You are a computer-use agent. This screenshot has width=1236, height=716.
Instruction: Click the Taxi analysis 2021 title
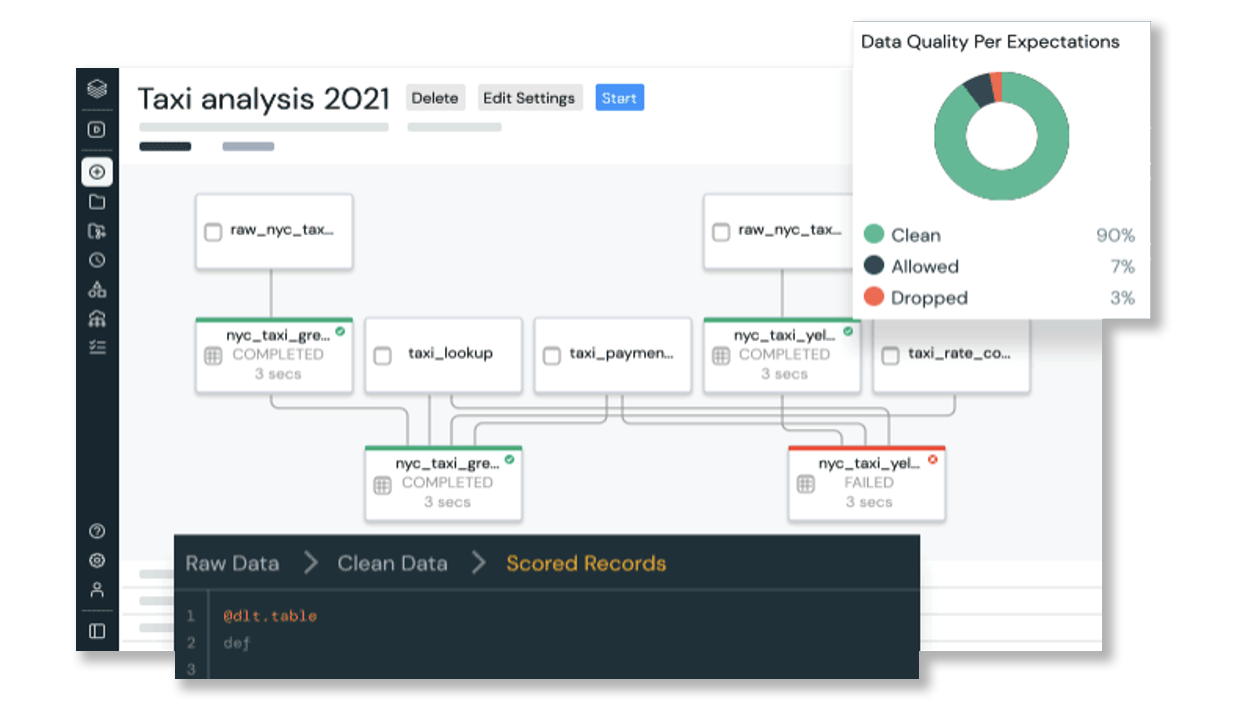(264, 98)
